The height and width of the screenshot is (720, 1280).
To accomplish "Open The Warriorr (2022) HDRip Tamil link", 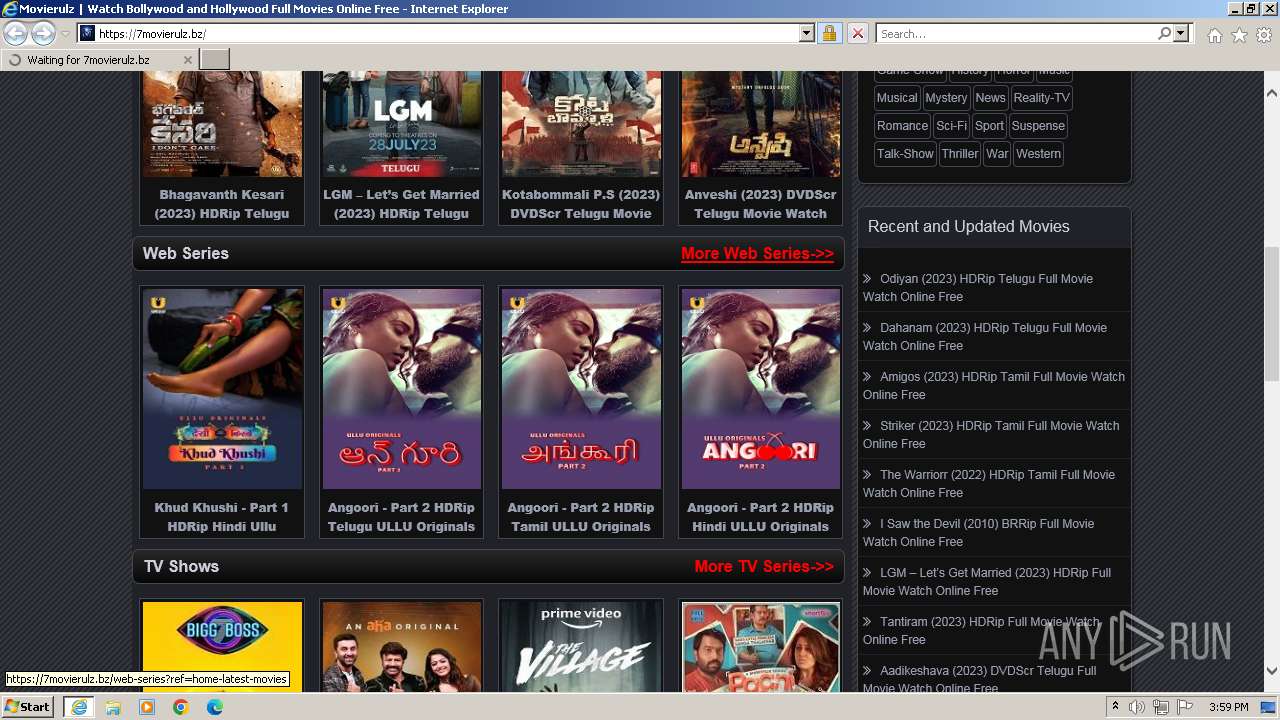I will coord(989,484).
